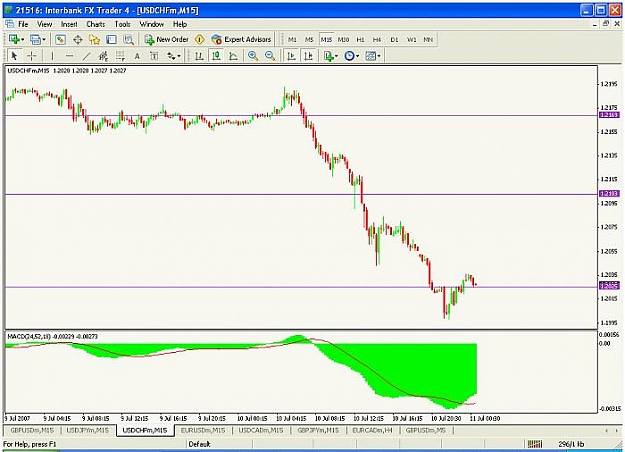Select the arrow Cursor tool
Image resolution: width=625 pixels, height=452 pixels.
click(14, 56)
